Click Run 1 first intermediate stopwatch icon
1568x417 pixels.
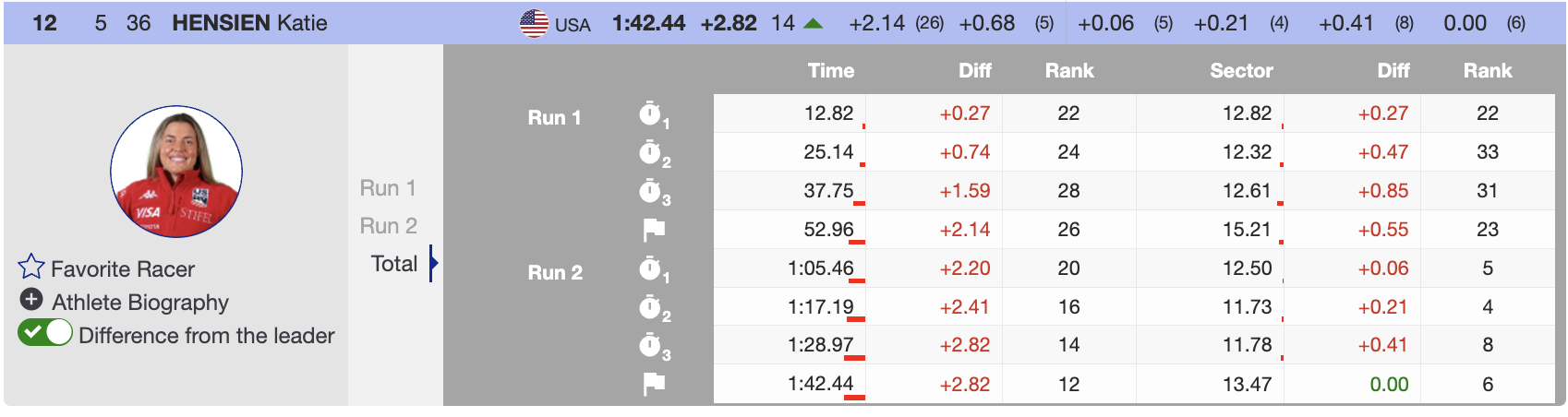(651, 114)
